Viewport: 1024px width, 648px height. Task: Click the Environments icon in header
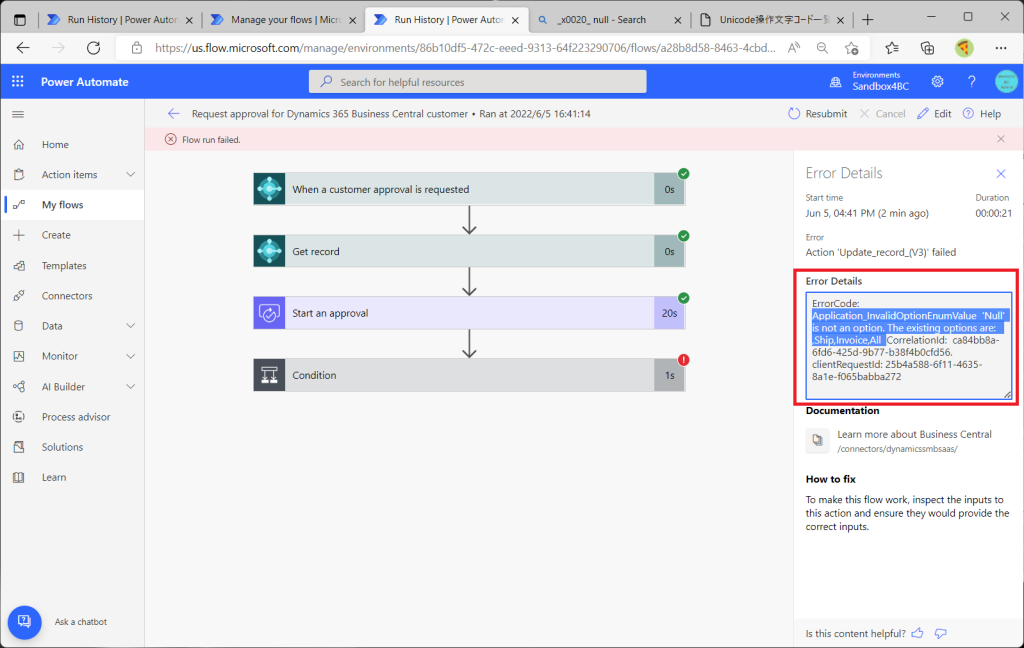[x=835, y=82]
